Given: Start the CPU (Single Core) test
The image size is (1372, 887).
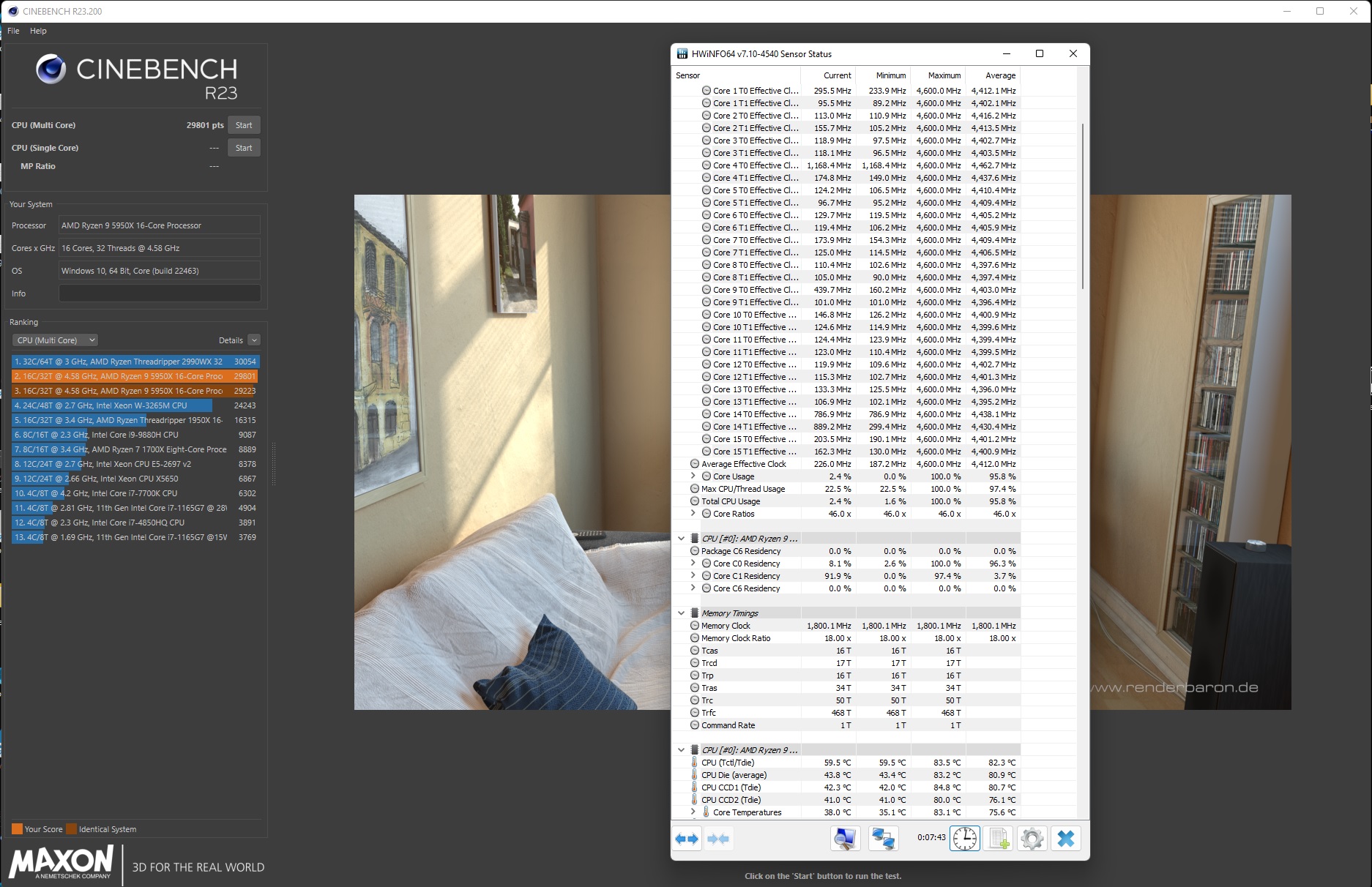Looking at the screenshot, I should click(x=244, y=148).
